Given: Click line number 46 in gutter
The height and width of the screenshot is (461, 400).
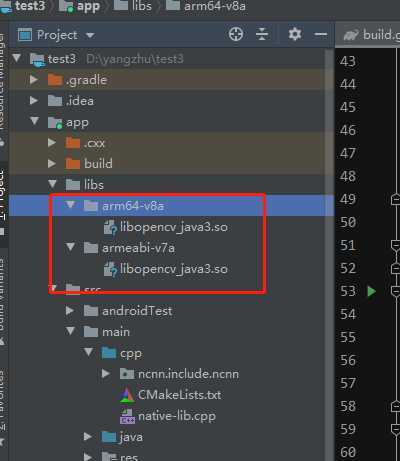Looking at the screenshot, I should coord(348,130).
